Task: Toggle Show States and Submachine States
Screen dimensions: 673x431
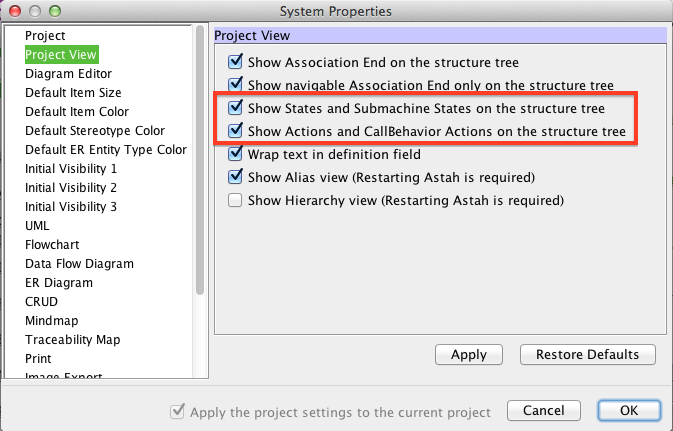Action: (236, 107)
